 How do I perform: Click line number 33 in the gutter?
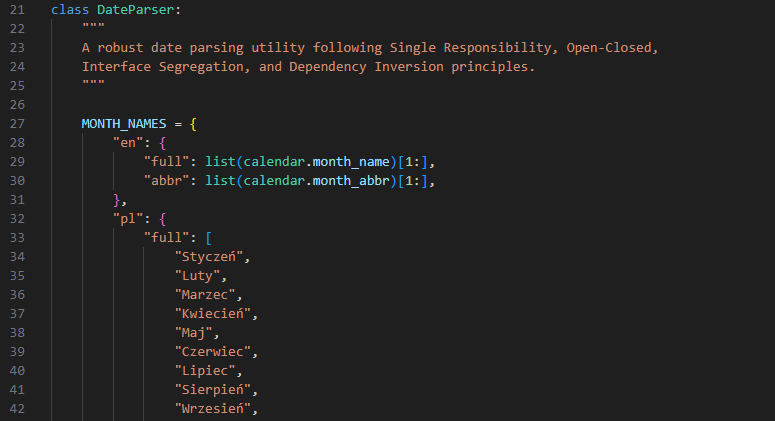coord(17,238)
